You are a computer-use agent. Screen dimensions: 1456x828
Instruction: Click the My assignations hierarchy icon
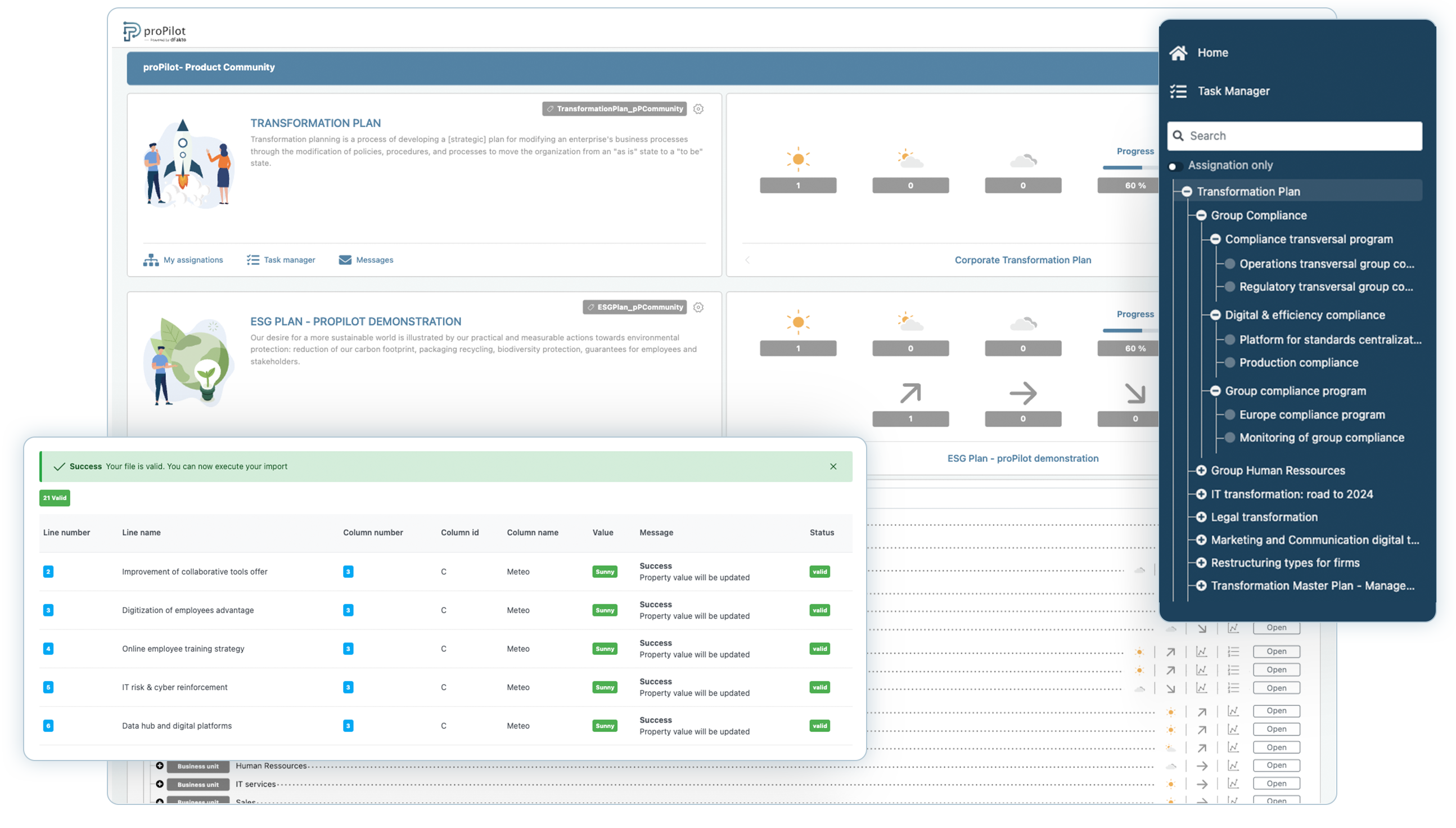tap(151, 260)
